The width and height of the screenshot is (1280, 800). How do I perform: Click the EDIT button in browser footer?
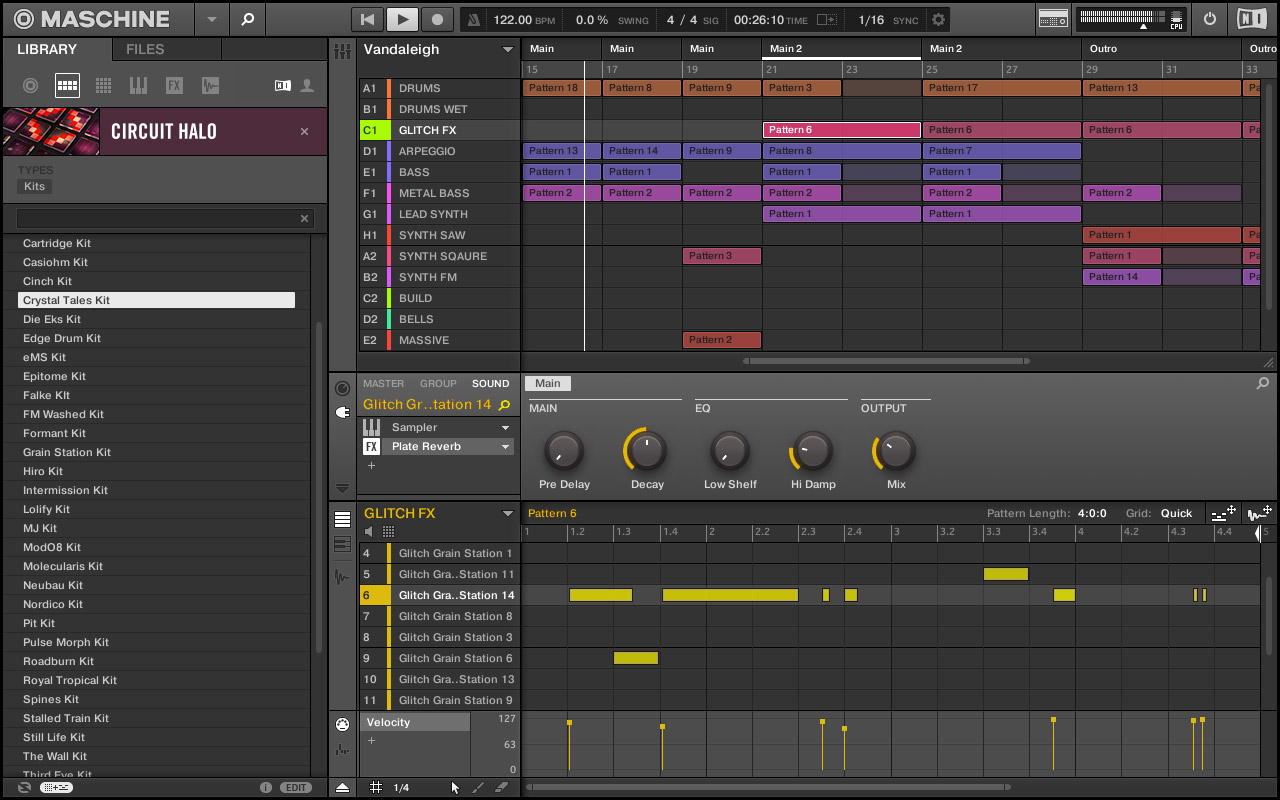click(x=295, y=788)
